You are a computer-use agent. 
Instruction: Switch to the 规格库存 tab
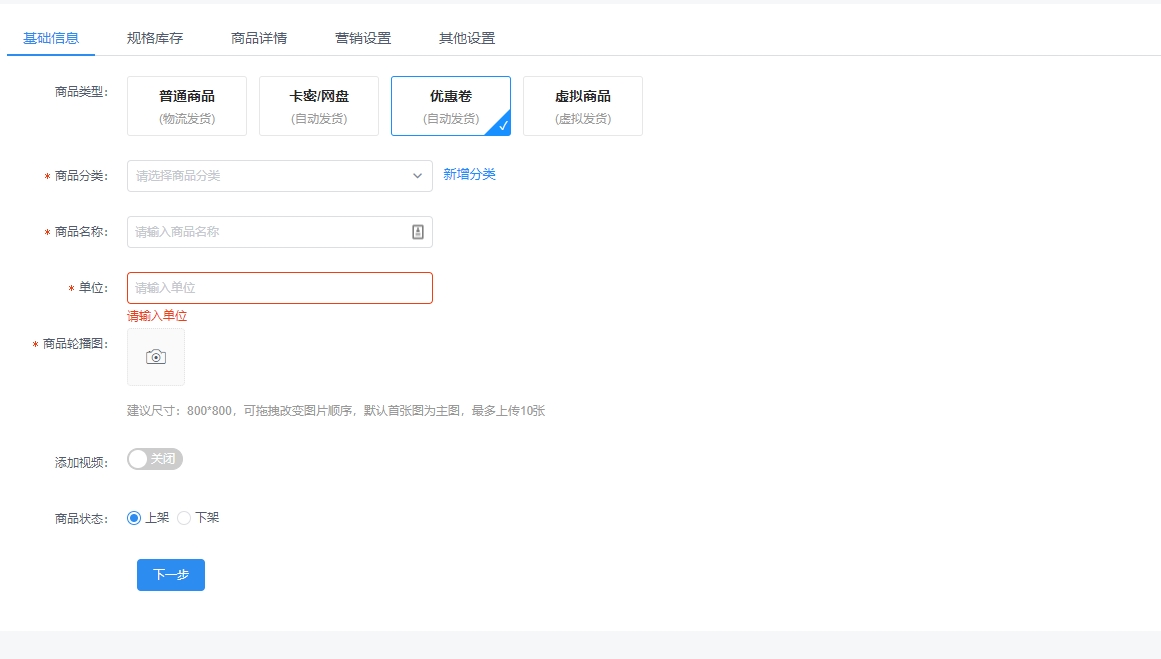click(155, 38)
